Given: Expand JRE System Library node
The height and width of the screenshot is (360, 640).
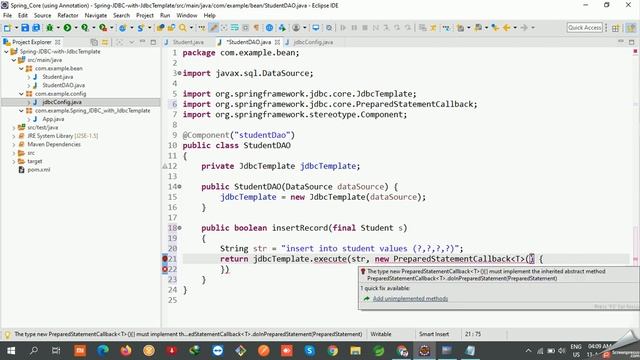Looking at the screenshot, I should coord(14,136).
